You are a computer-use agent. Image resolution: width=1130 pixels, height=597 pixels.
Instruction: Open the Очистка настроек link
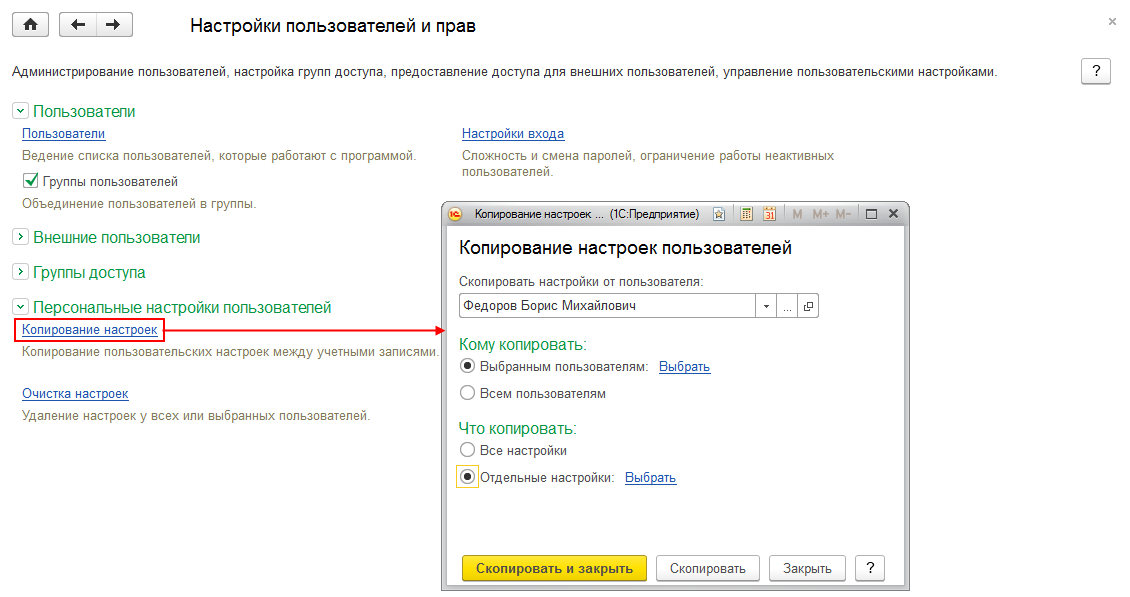pos(75,393)
